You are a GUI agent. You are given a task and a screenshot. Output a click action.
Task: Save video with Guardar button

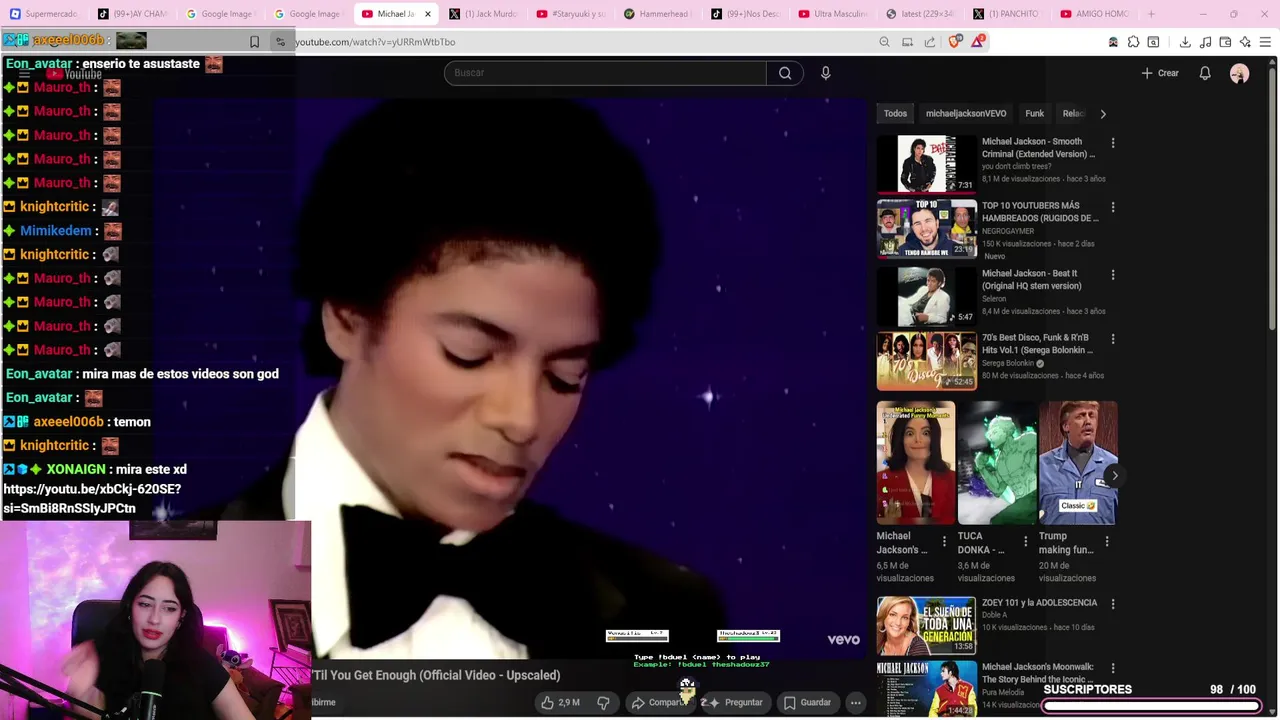tap(807, 702)
